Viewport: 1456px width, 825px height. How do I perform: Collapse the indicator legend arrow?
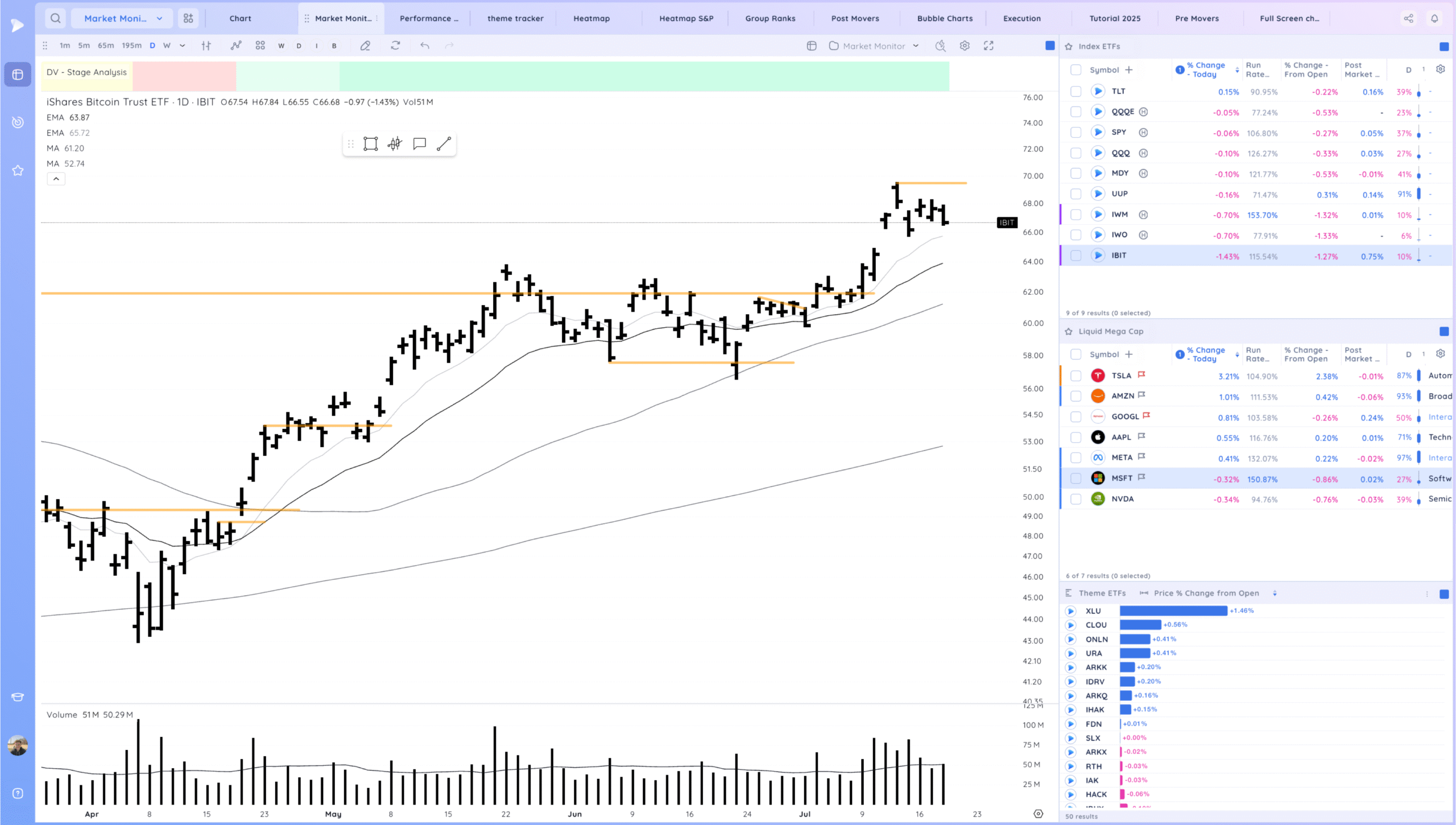56,179
